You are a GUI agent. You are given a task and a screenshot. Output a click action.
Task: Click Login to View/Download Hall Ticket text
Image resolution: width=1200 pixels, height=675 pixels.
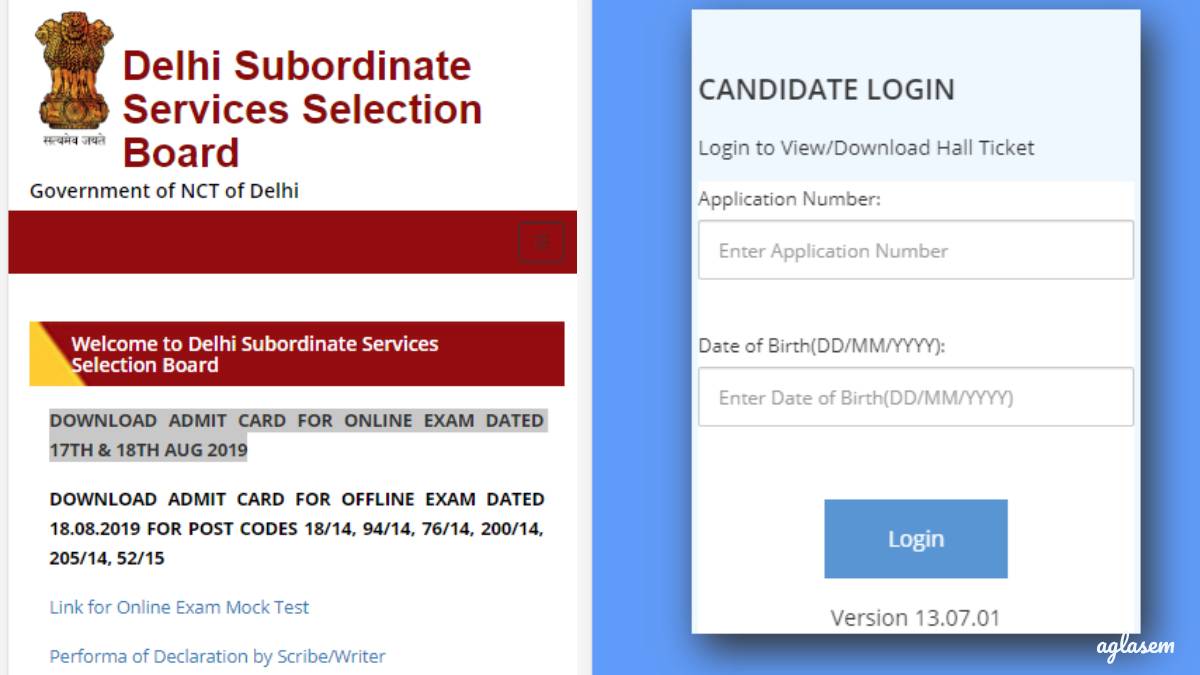pos(866,148)
